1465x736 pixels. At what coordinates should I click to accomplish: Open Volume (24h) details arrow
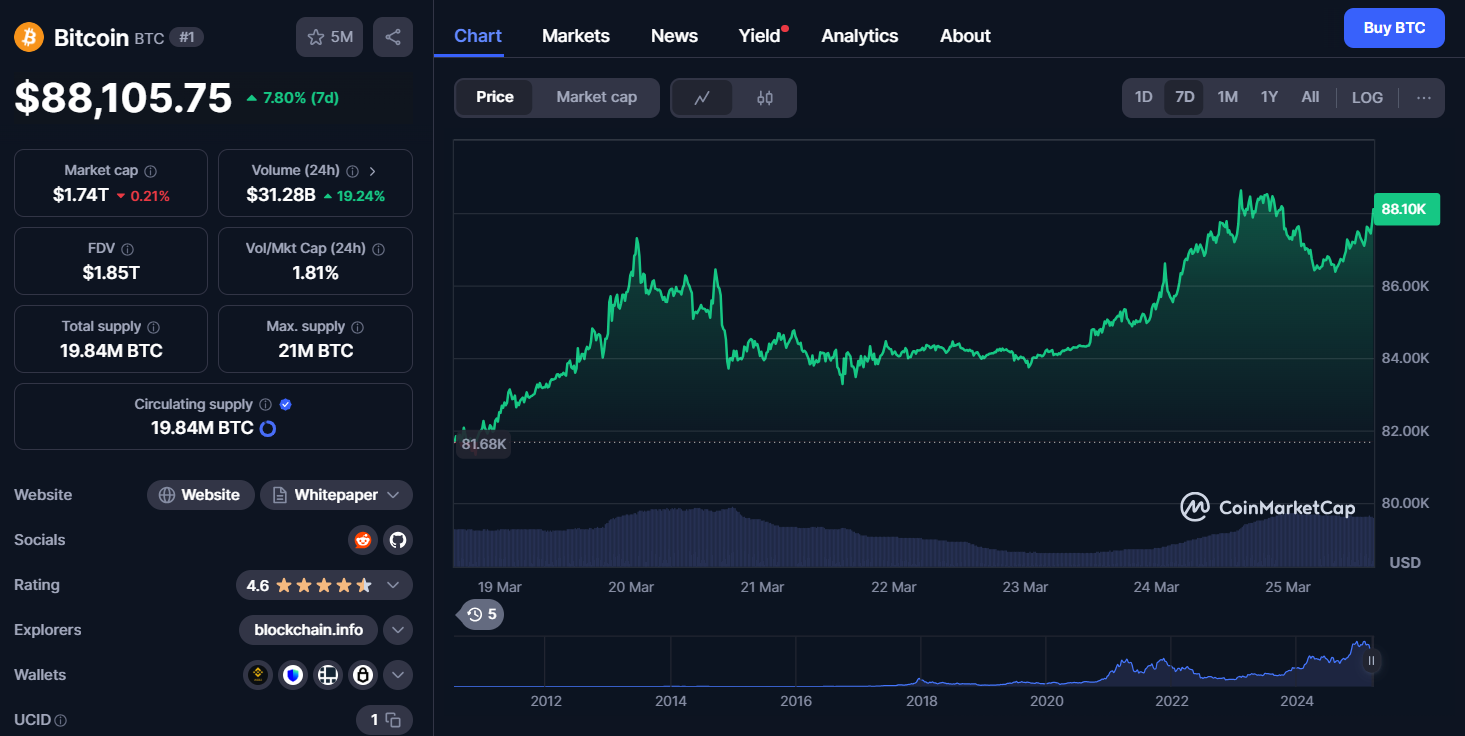coord(373,171)
